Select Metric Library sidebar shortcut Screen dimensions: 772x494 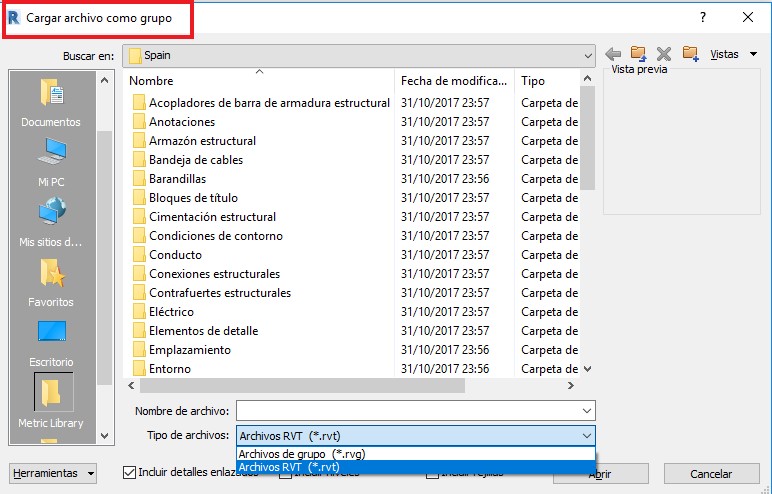51,401
